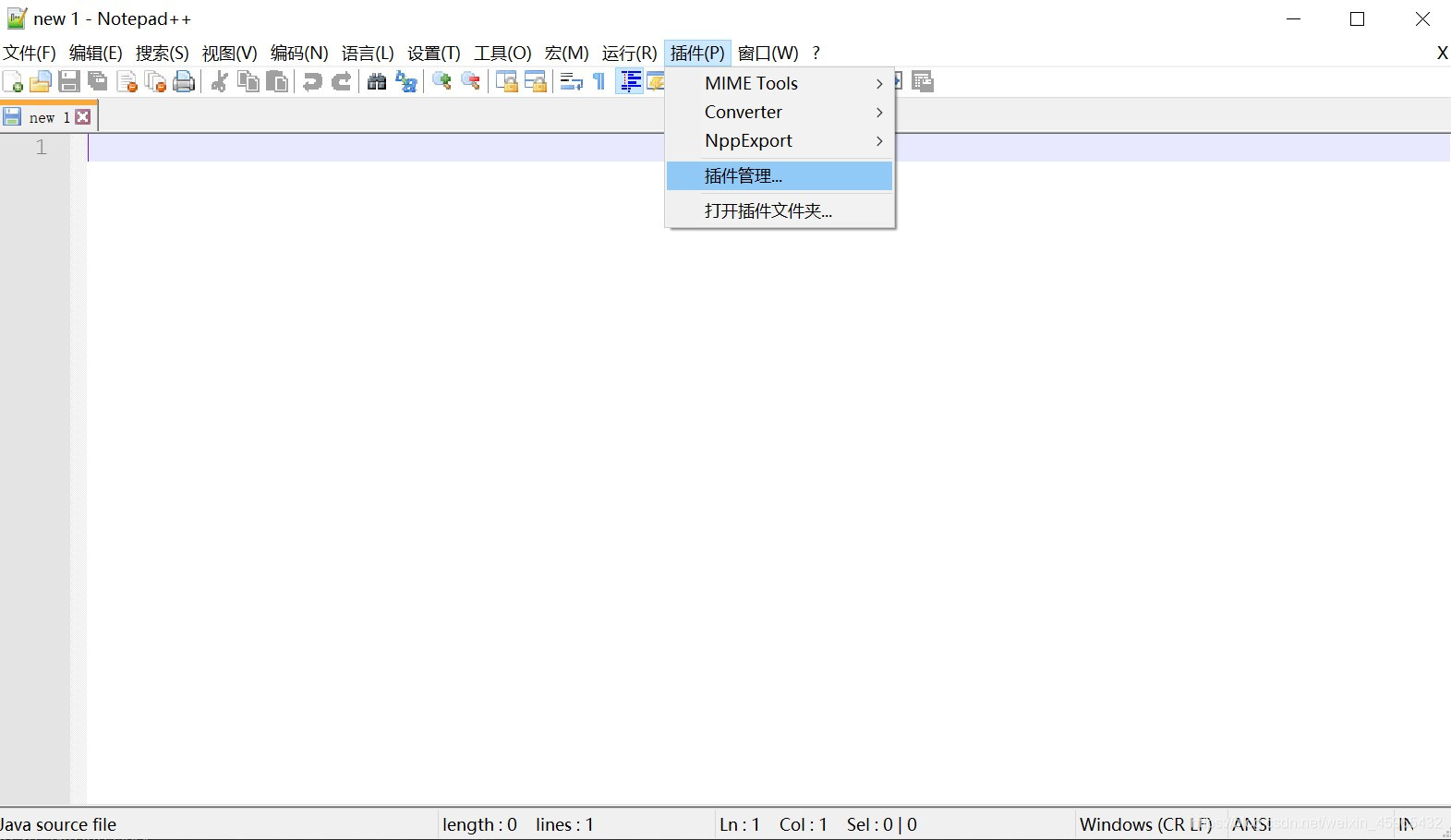Click the Paste toolbar icon
The height and width of the screenshot is (840, 1451).
point(277,82)
